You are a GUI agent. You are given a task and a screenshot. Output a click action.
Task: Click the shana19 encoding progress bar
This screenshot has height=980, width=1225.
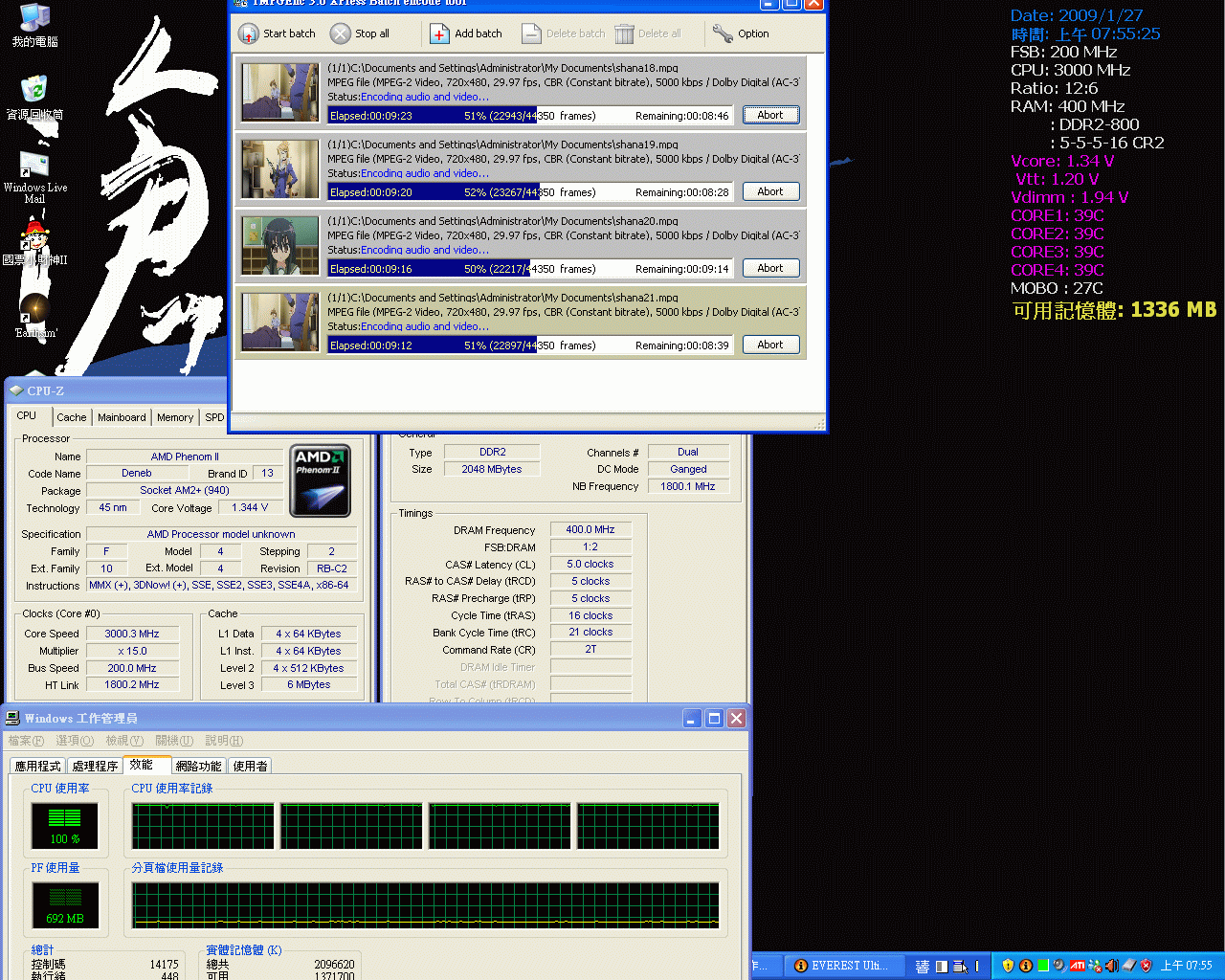click(530, 191)
